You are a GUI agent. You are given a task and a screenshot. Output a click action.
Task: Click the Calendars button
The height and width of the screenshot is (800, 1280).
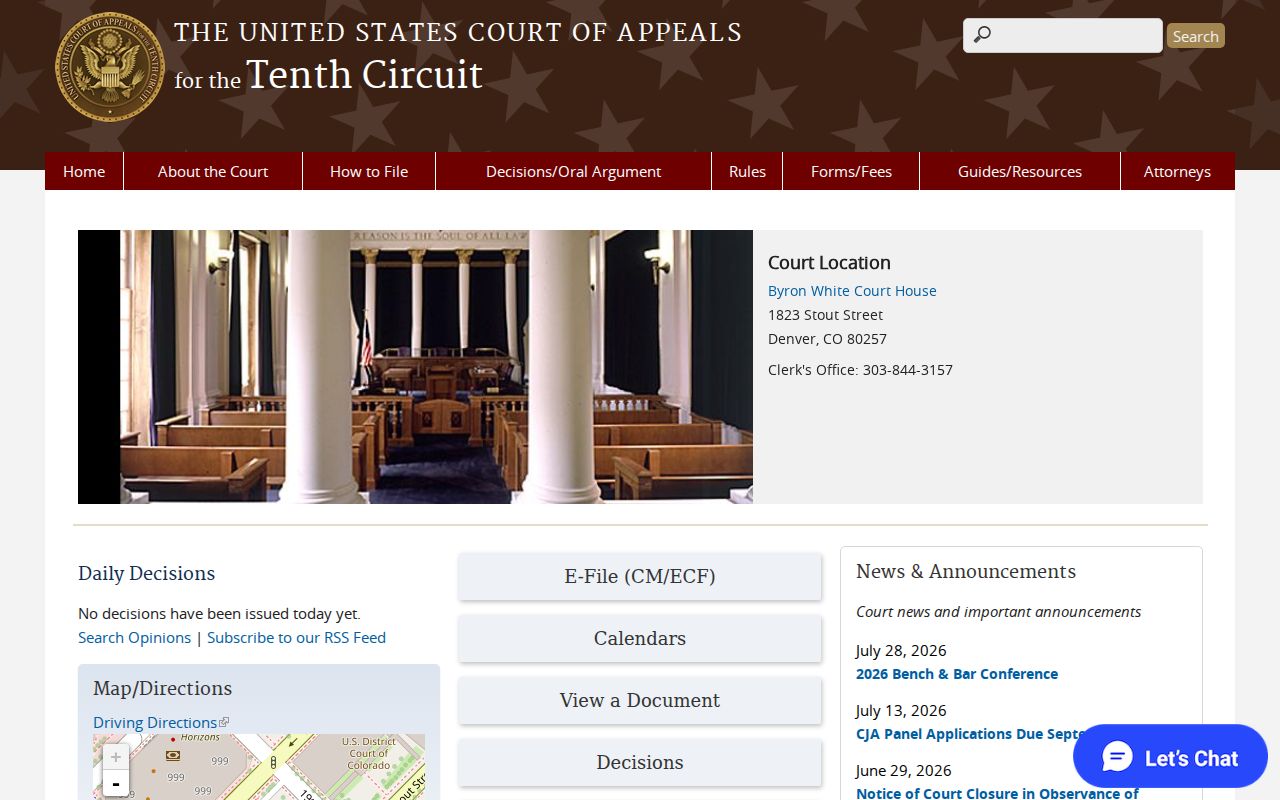640,638
